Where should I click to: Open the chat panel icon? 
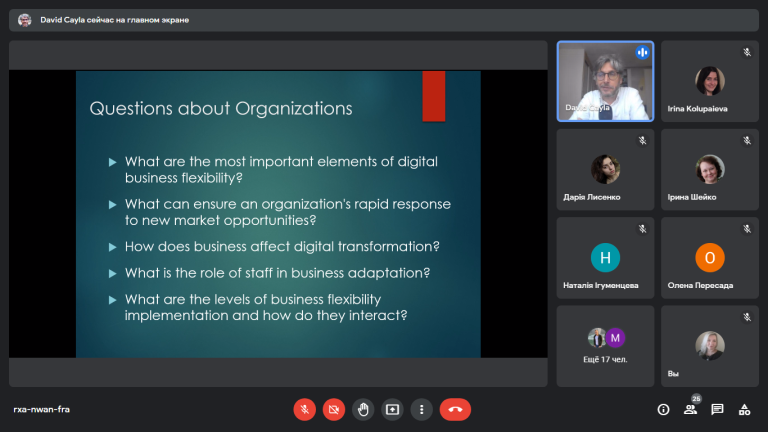(x=717, y=409)
